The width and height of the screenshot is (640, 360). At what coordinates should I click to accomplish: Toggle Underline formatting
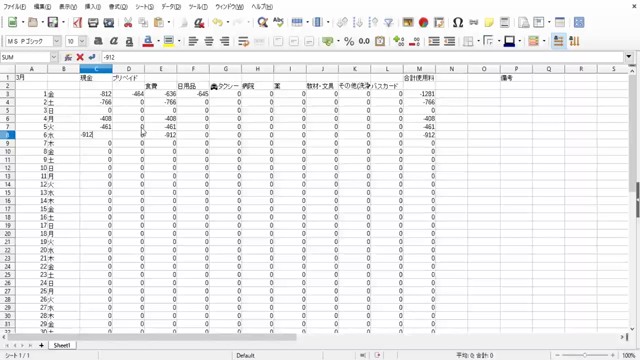(x=129, y=41)
